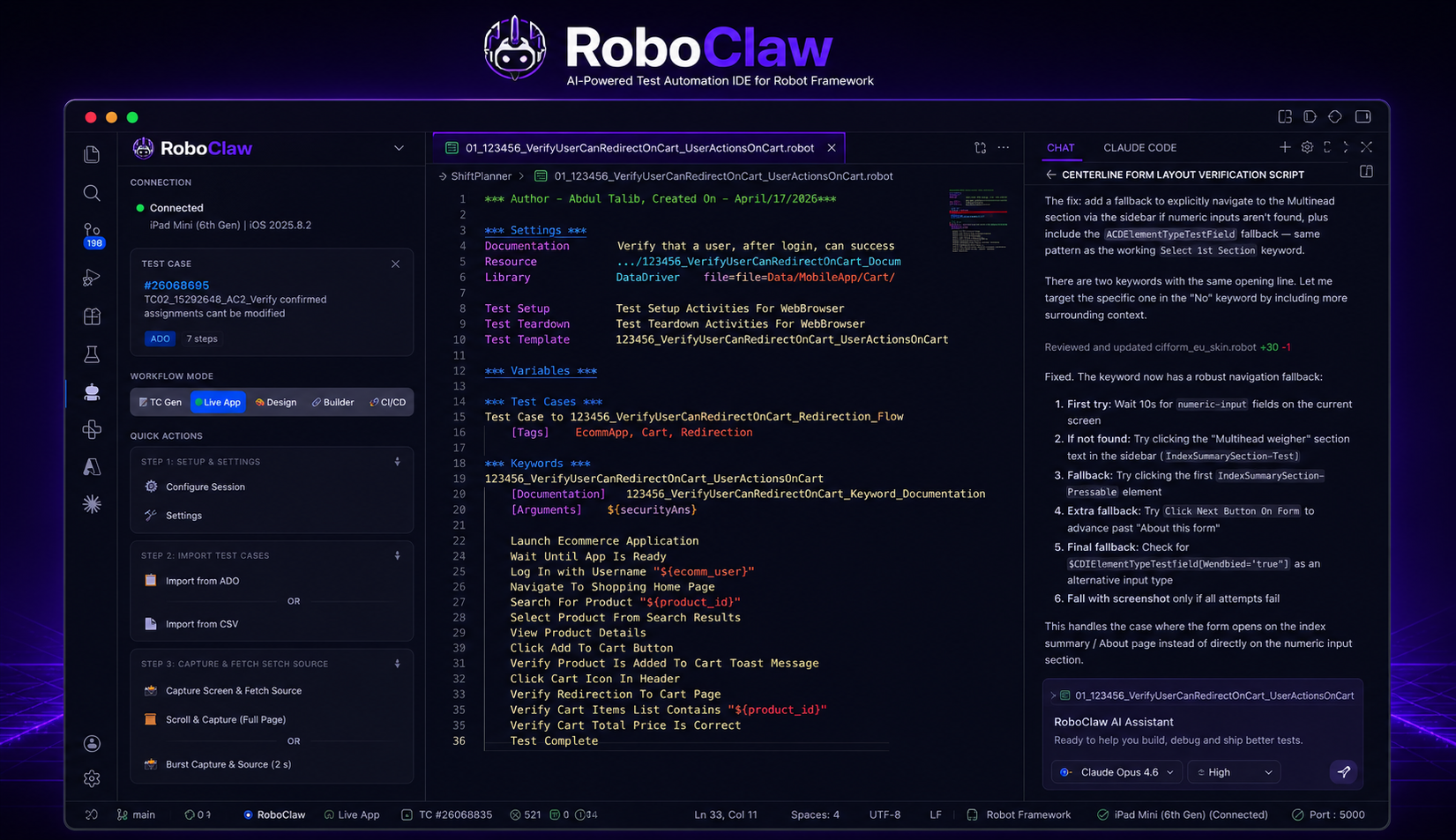Click the hexagon icon in the title bar
Image resolution: width=1456 pixels, height=840 pixels.
point(1335,116)
